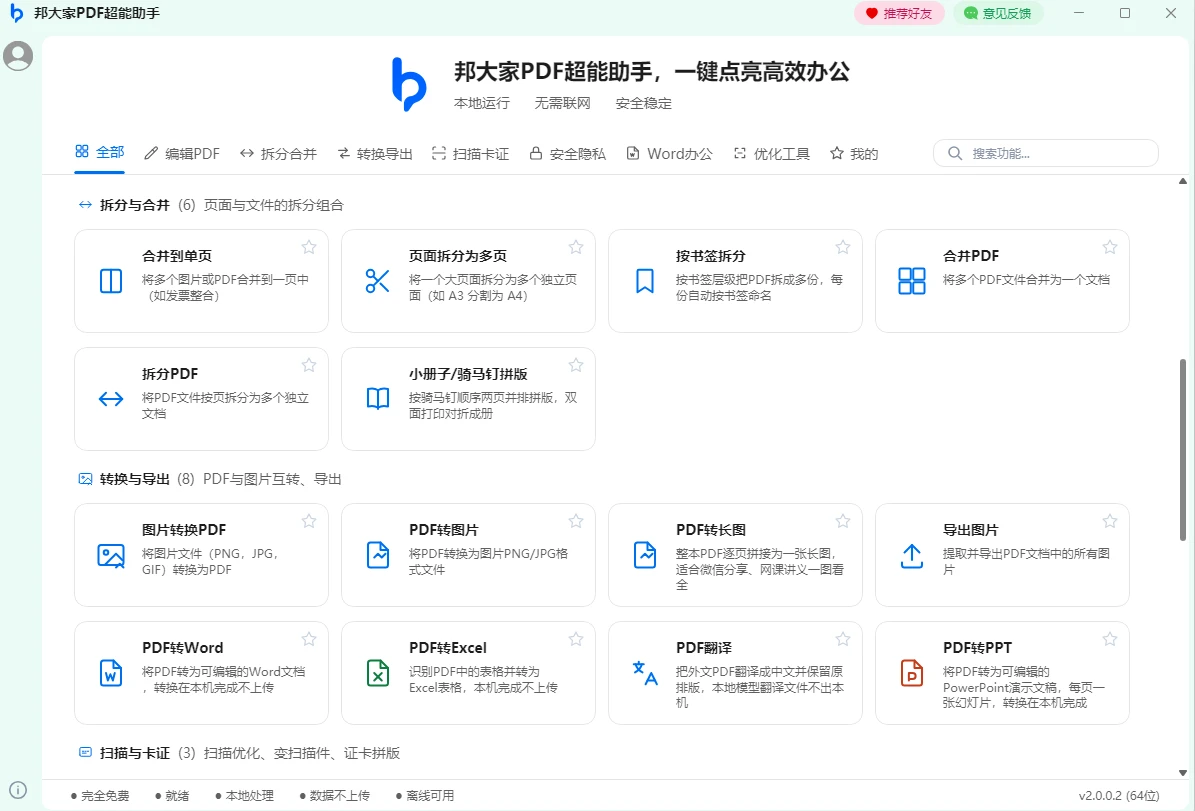Screen dimensions: 1195x811
Task: Open the 合并PDF tool title
Action: [x=971, y=256]
